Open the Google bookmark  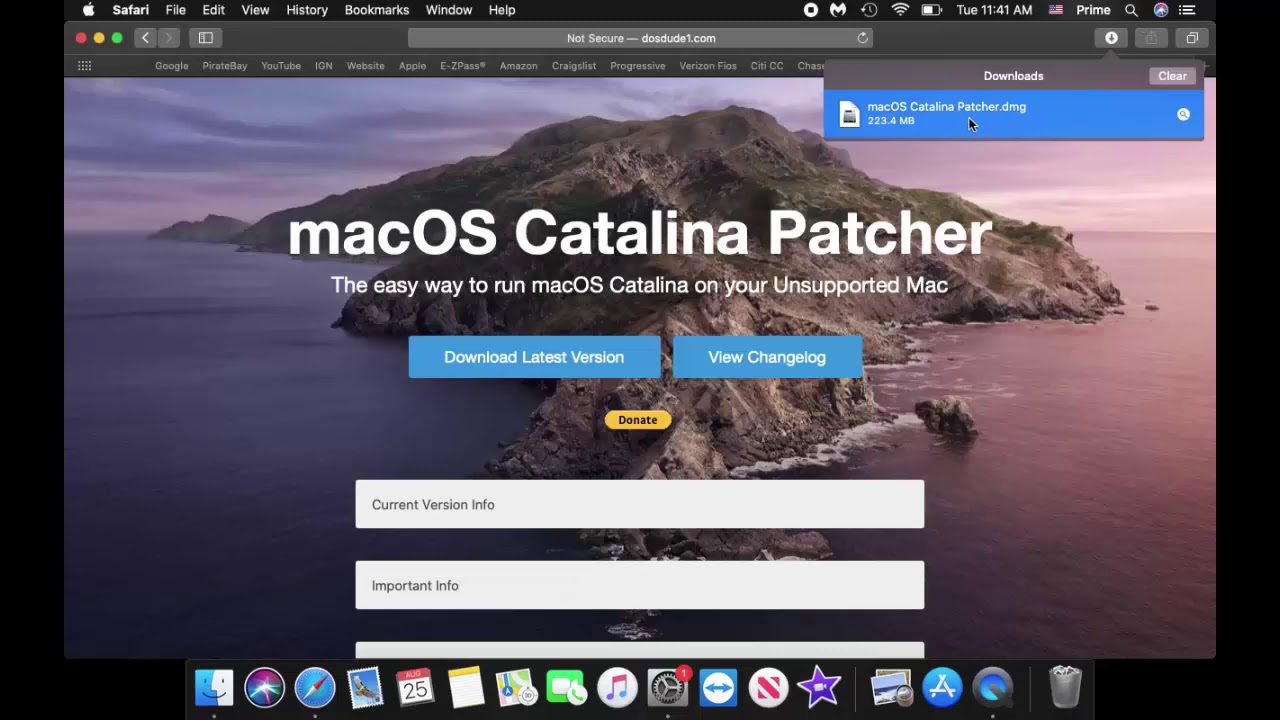point(172,66)
